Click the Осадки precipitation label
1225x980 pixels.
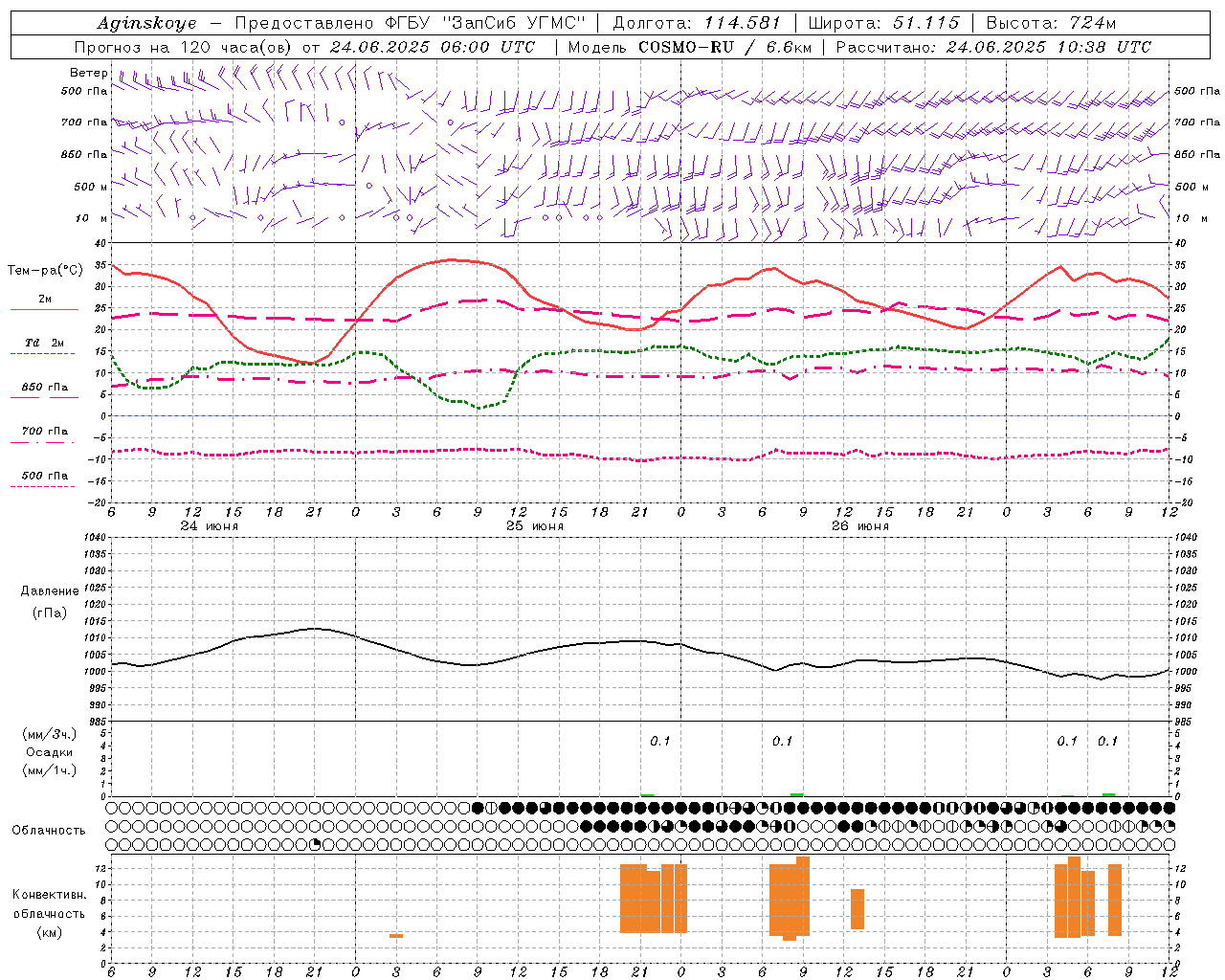(50, 752)
